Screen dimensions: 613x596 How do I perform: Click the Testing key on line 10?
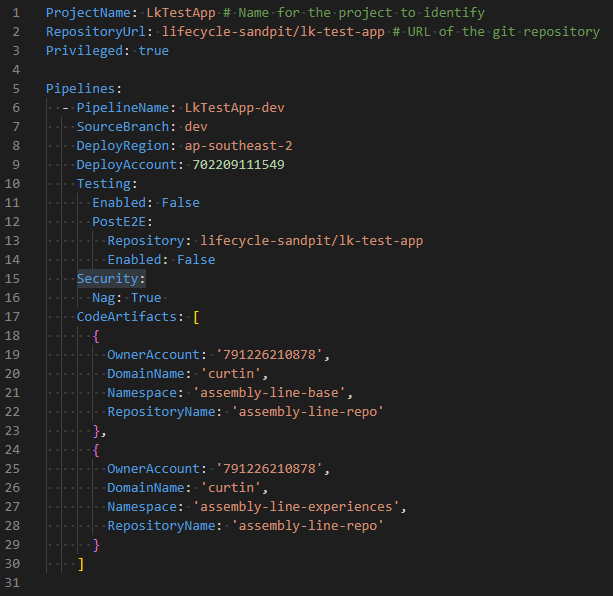click(104, 184)
